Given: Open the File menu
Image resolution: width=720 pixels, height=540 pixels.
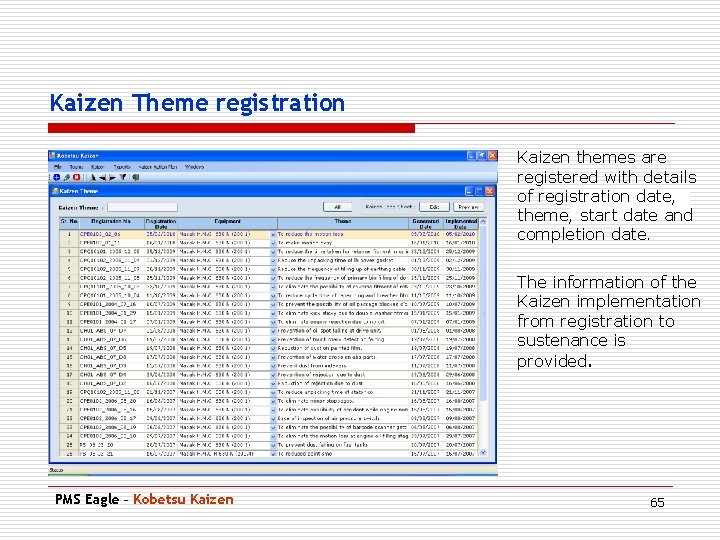Looking at the screenshot, I should (58, 167).
